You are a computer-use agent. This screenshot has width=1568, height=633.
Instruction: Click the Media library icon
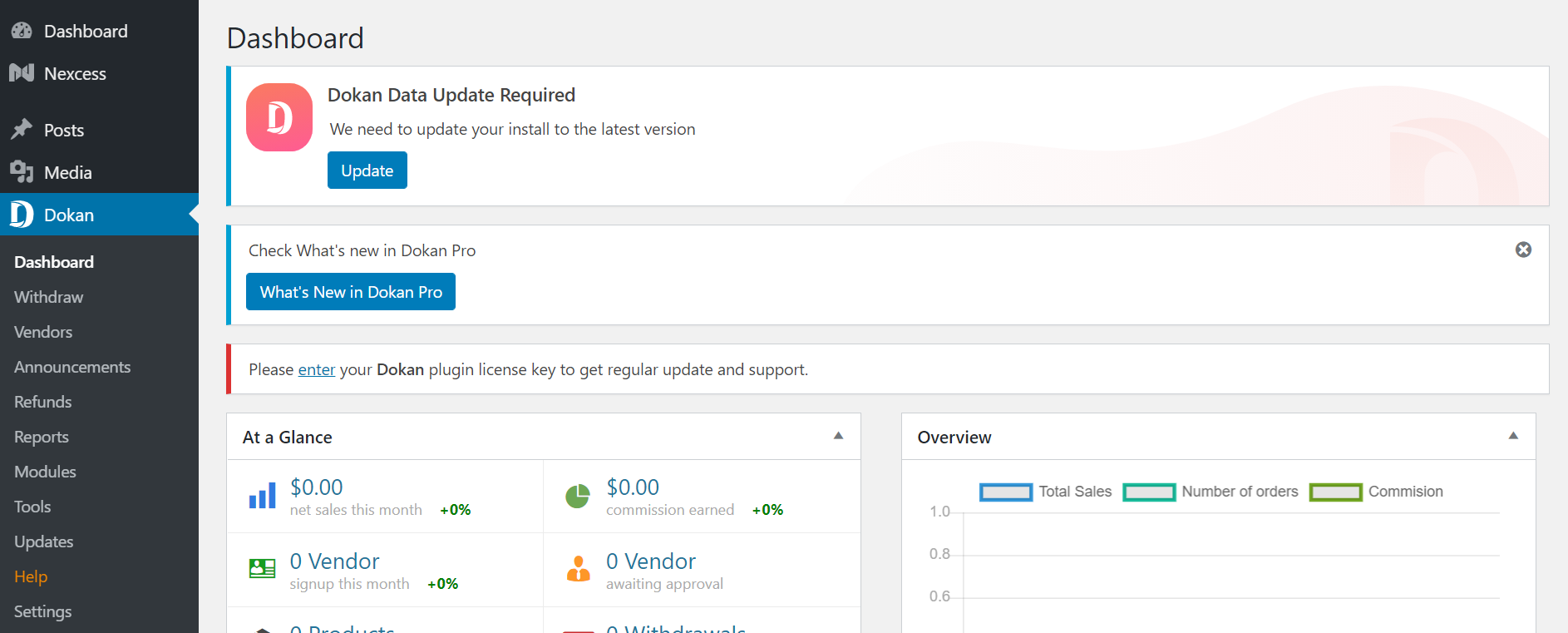click(x=22, y=172)
